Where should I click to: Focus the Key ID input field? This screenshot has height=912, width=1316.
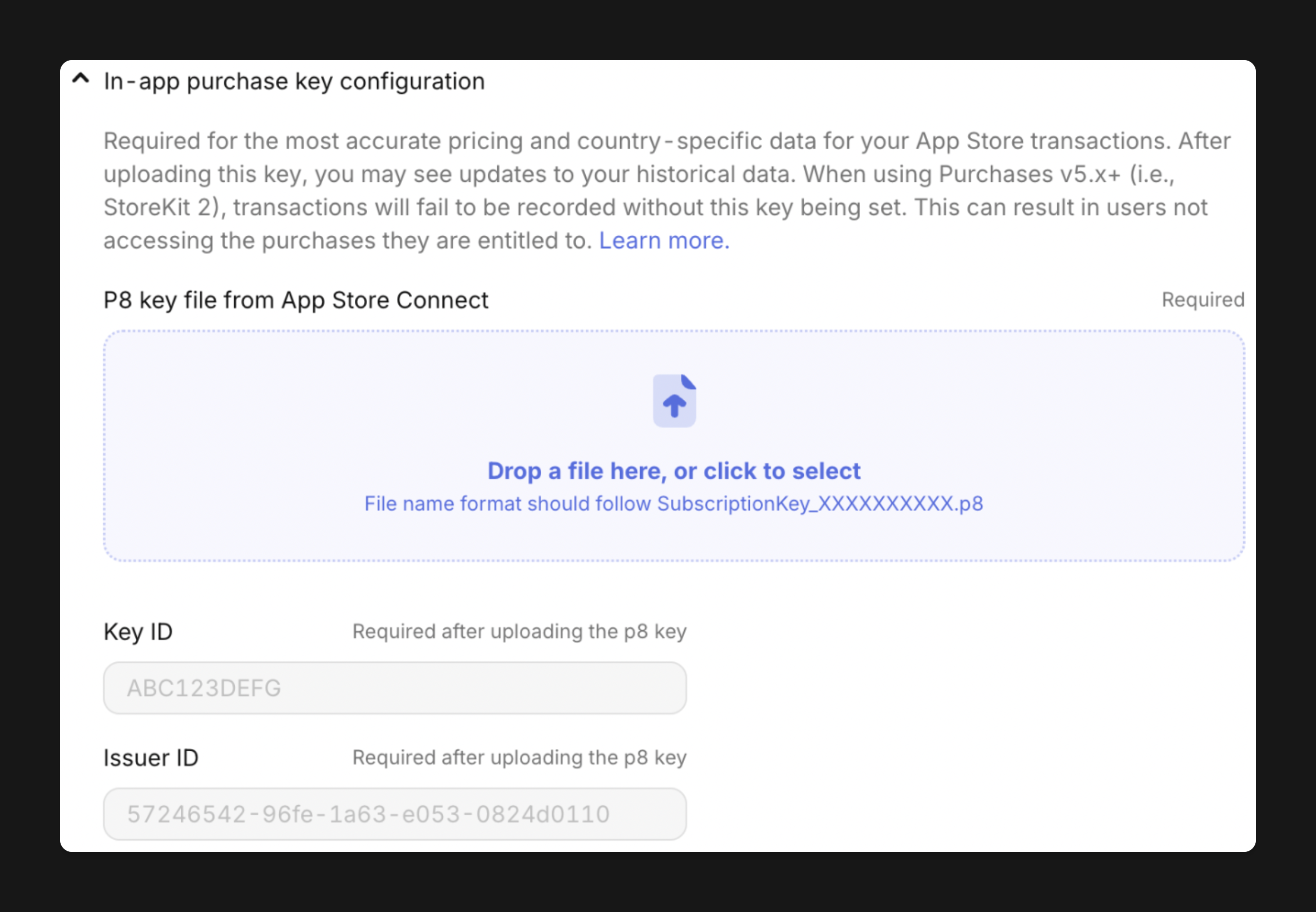[457, 688]
